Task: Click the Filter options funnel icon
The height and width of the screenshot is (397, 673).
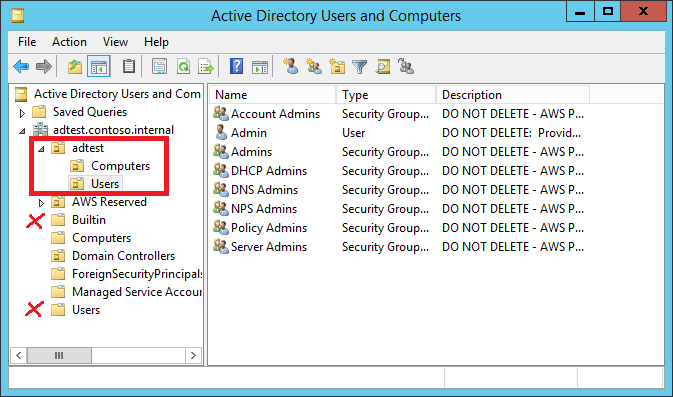Action: (x=360, y=67)
